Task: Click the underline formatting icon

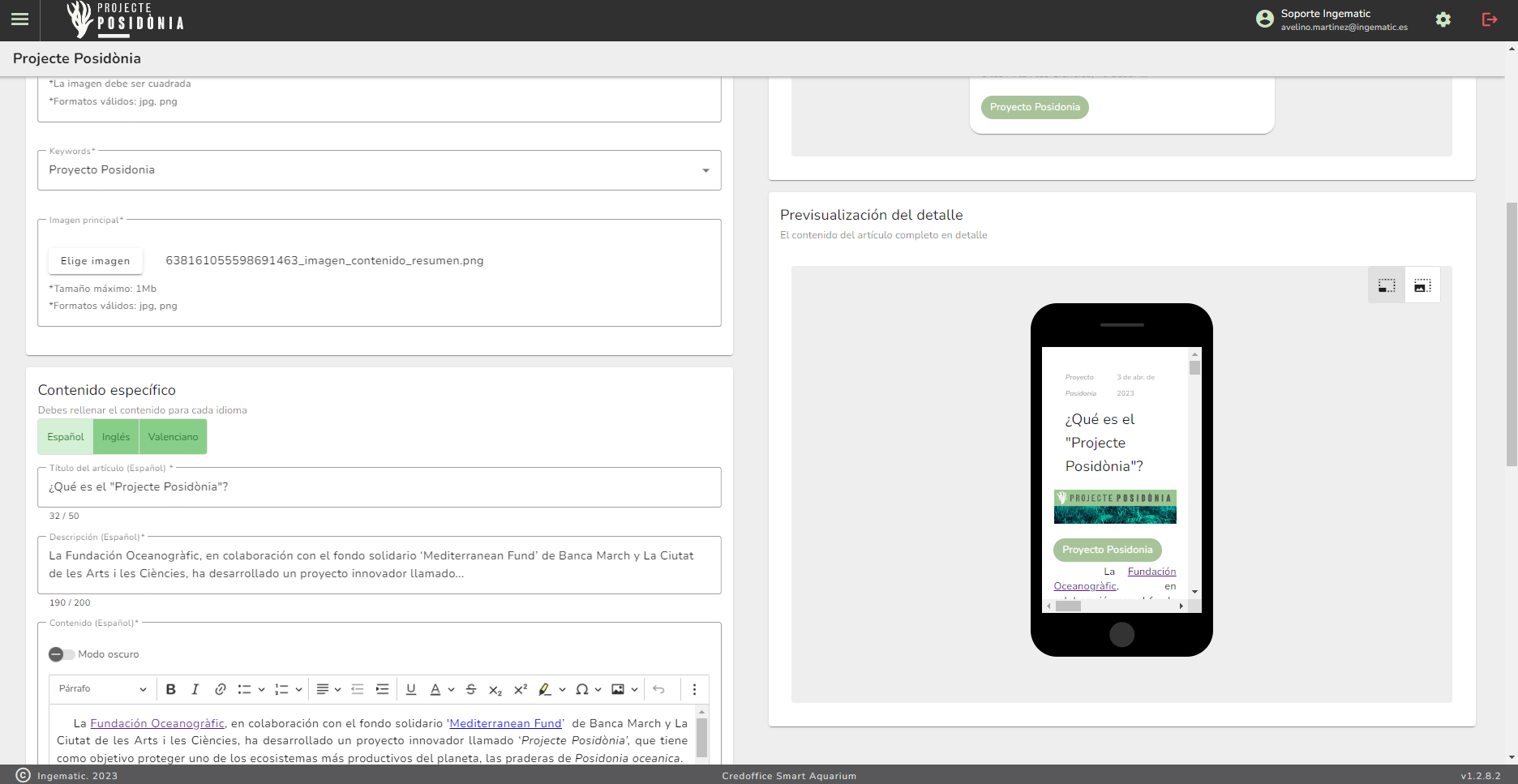Action: [x=411, y=689]
